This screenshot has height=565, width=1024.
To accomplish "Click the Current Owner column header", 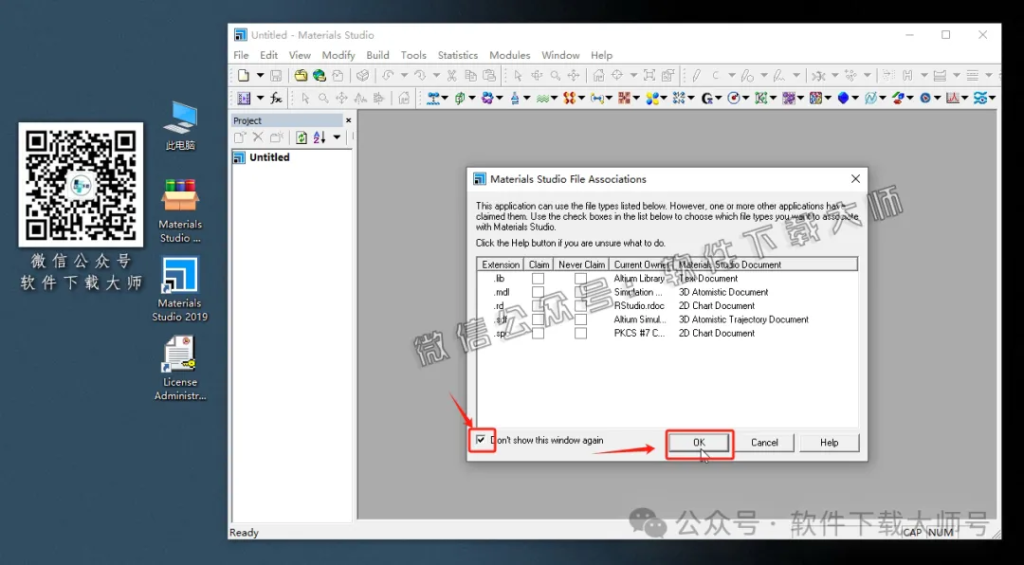I will click(641, 265).
